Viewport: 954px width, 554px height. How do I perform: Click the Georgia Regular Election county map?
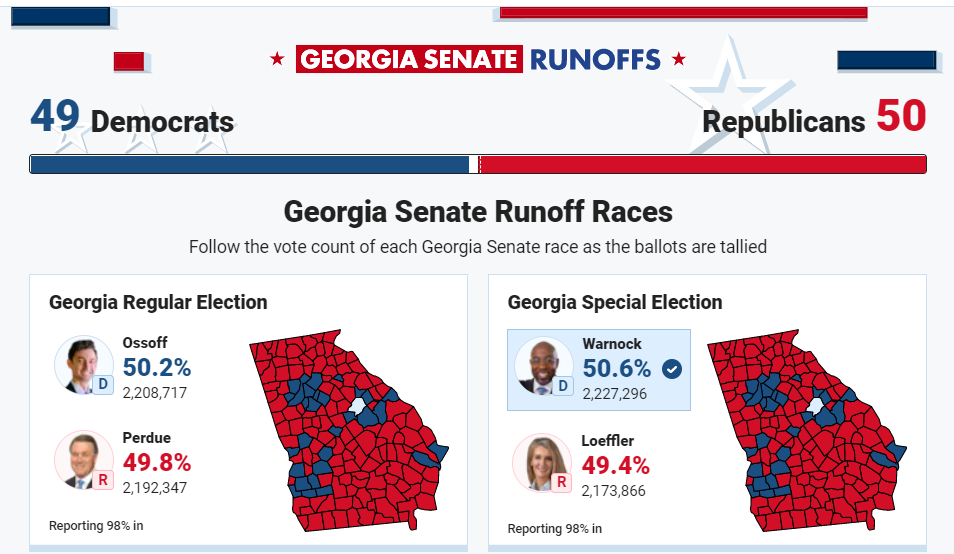point(349,430)
